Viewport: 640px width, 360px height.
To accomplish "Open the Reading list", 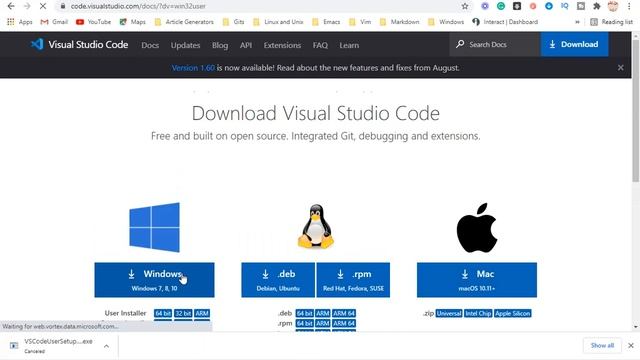I will 611,22.
